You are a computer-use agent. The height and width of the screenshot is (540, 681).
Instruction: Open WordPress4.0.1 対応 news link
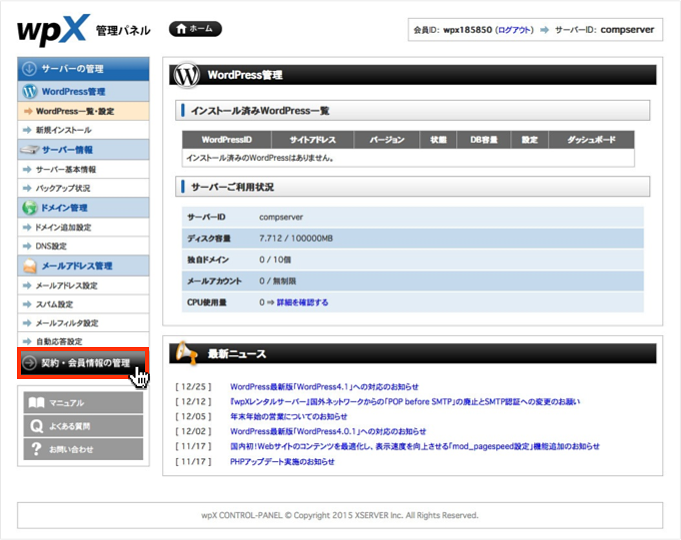[328, 431]
